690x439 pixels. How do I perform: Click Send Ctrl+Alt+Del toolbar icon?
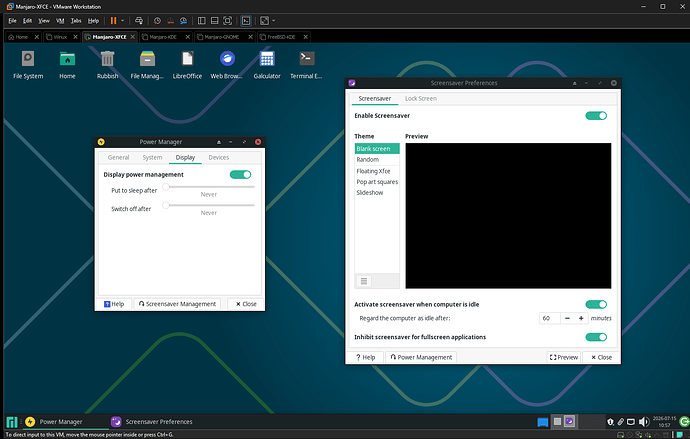(139, 21)
